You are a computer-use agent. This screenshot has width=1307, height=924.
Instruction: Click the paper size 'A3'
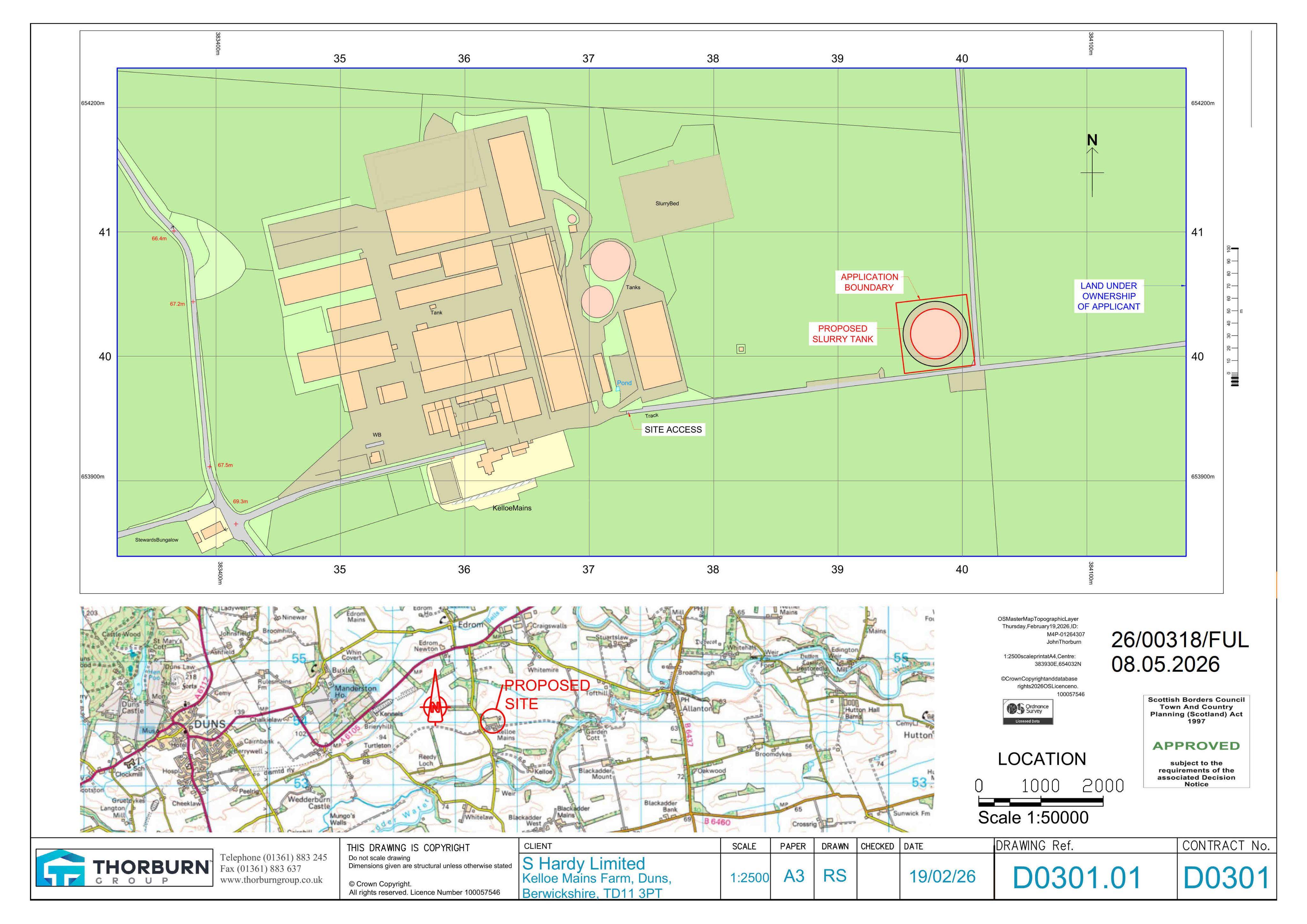point(794,876)
